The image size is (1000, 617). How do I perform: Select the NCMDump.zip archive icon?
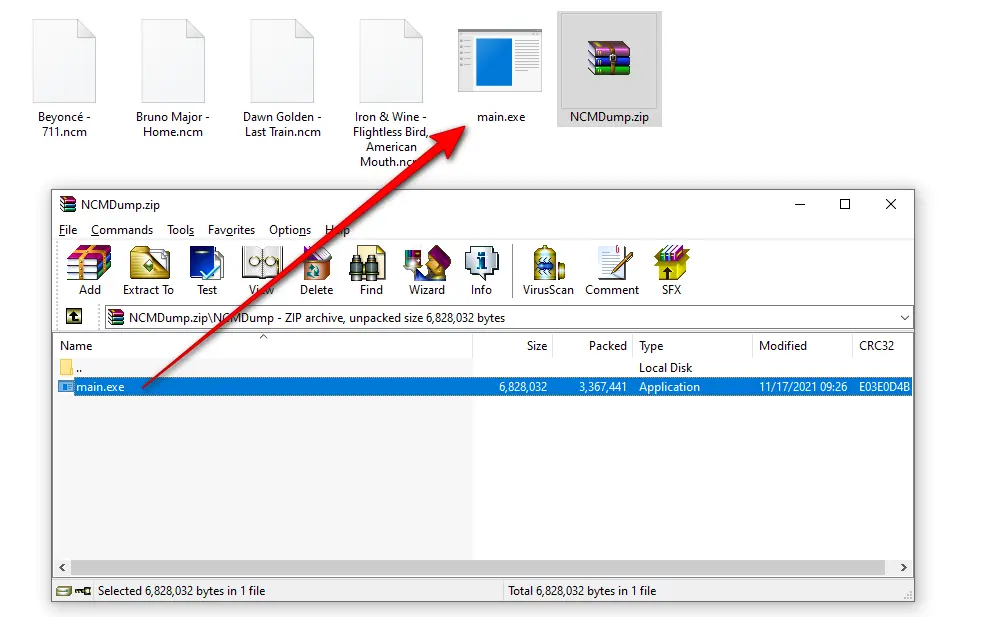609,69
